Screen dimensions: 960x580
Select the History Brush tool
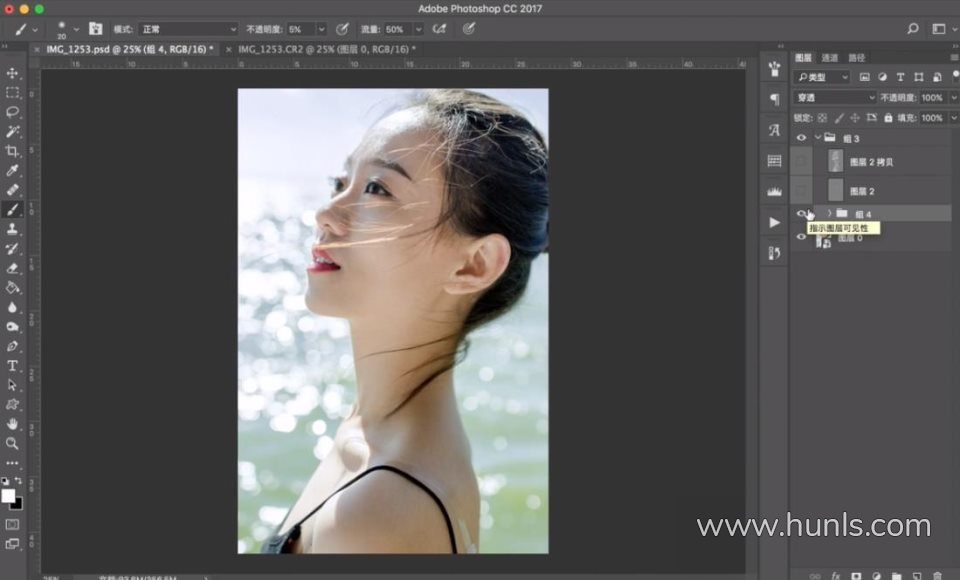12,249
